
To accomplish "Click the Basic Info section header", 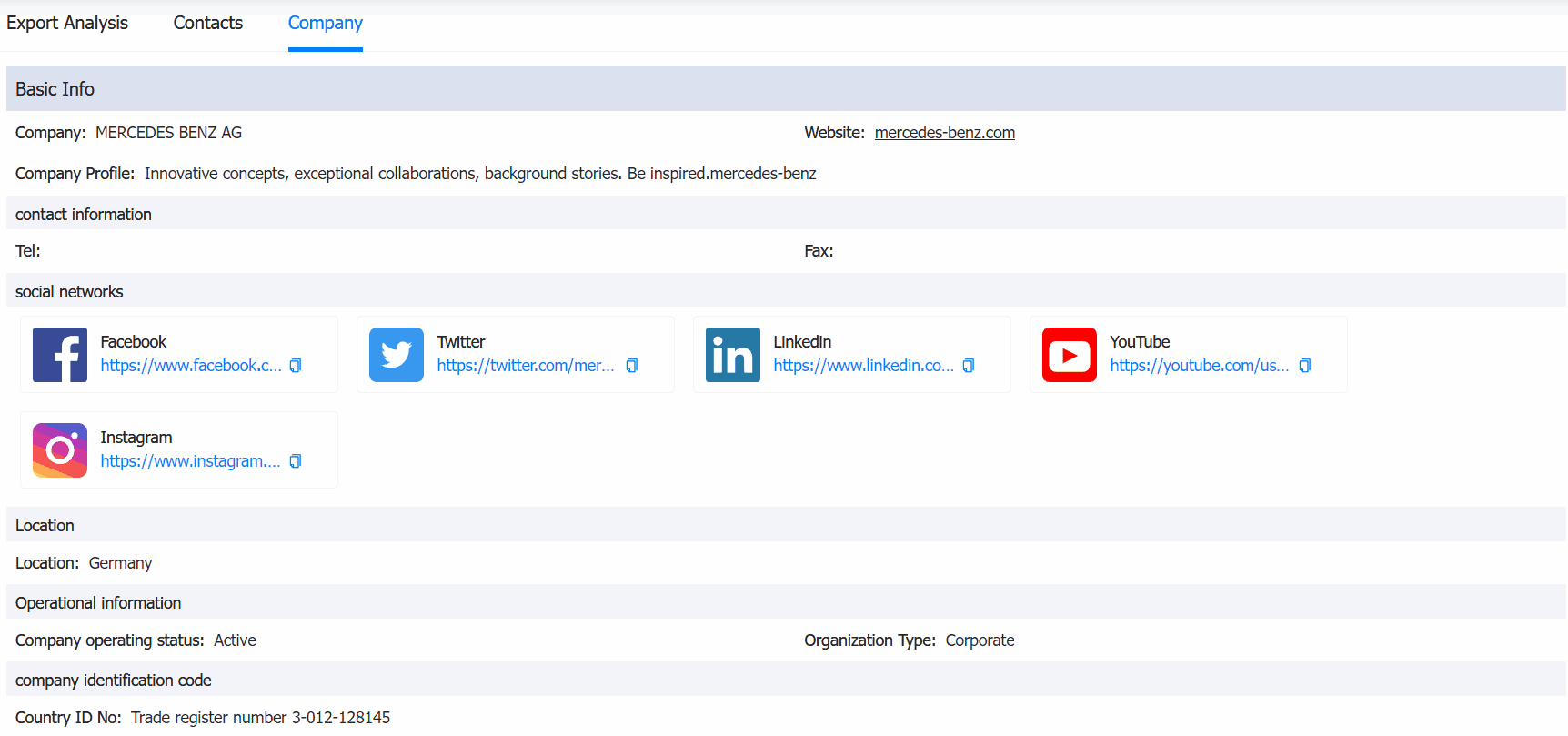I will (55, 89).
